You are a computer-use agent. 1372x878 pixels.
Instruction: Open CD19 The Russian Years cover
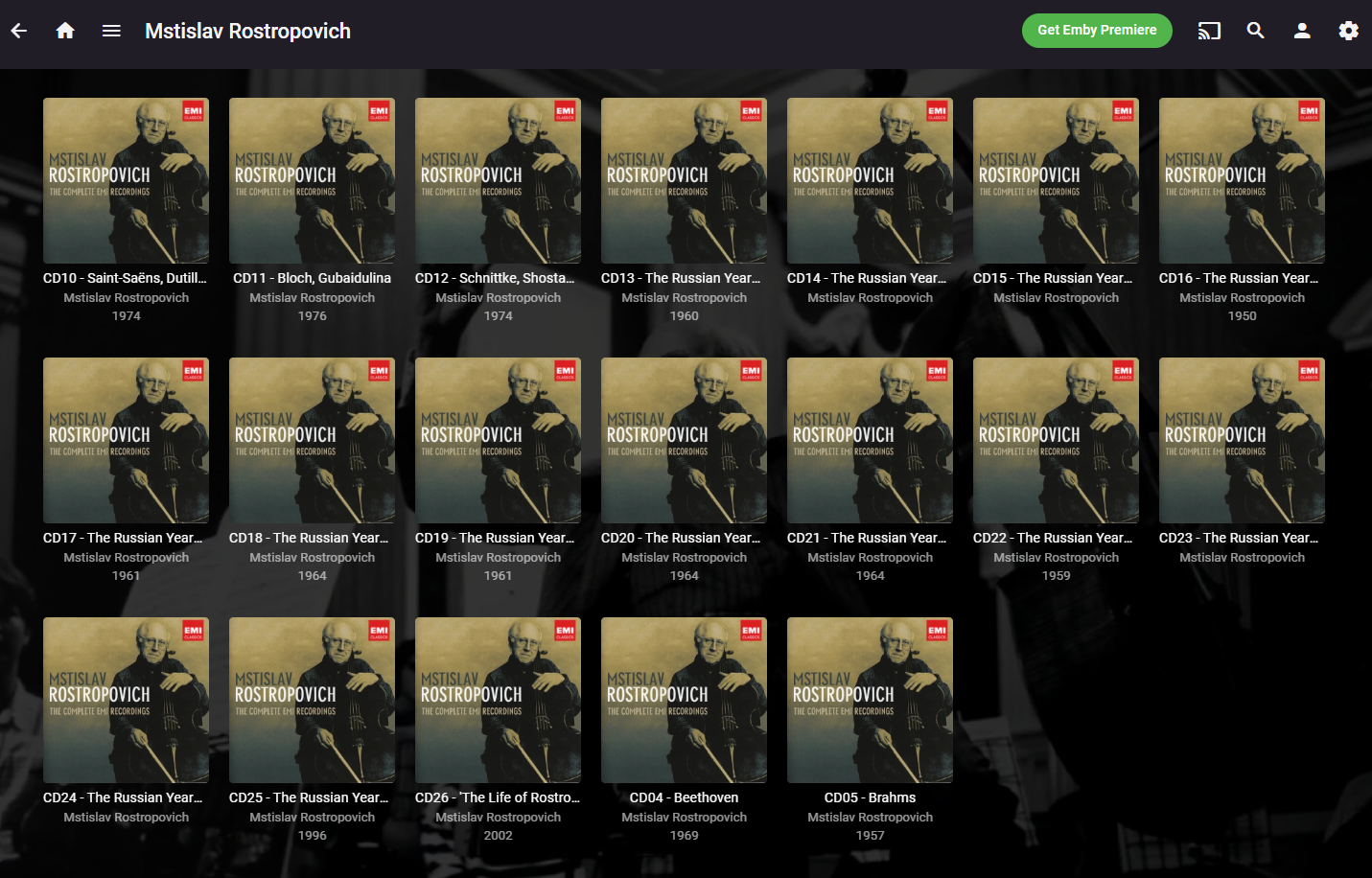point(498,440)
